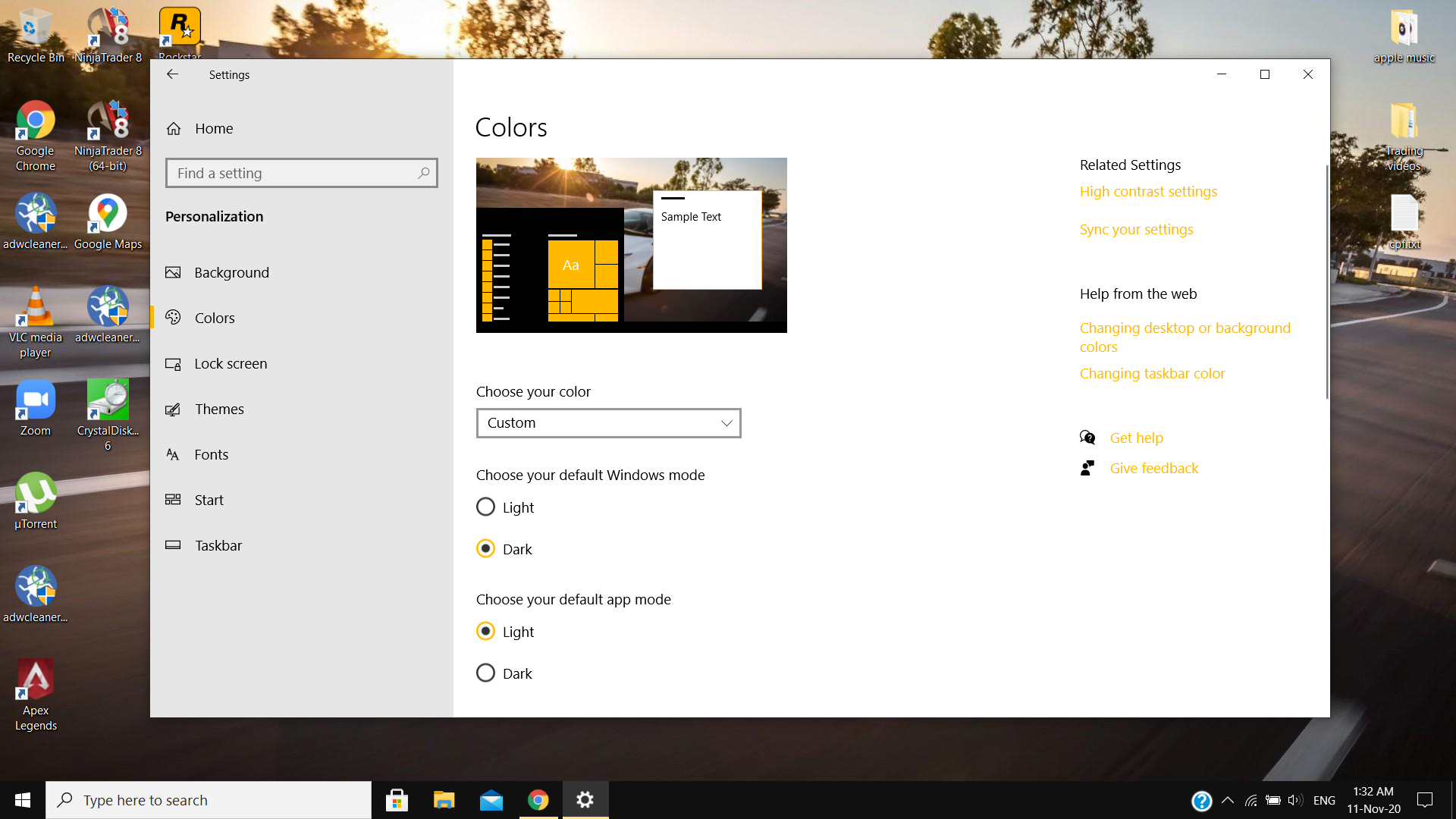Click the taskbar Type here to search box

pos(209,800)
